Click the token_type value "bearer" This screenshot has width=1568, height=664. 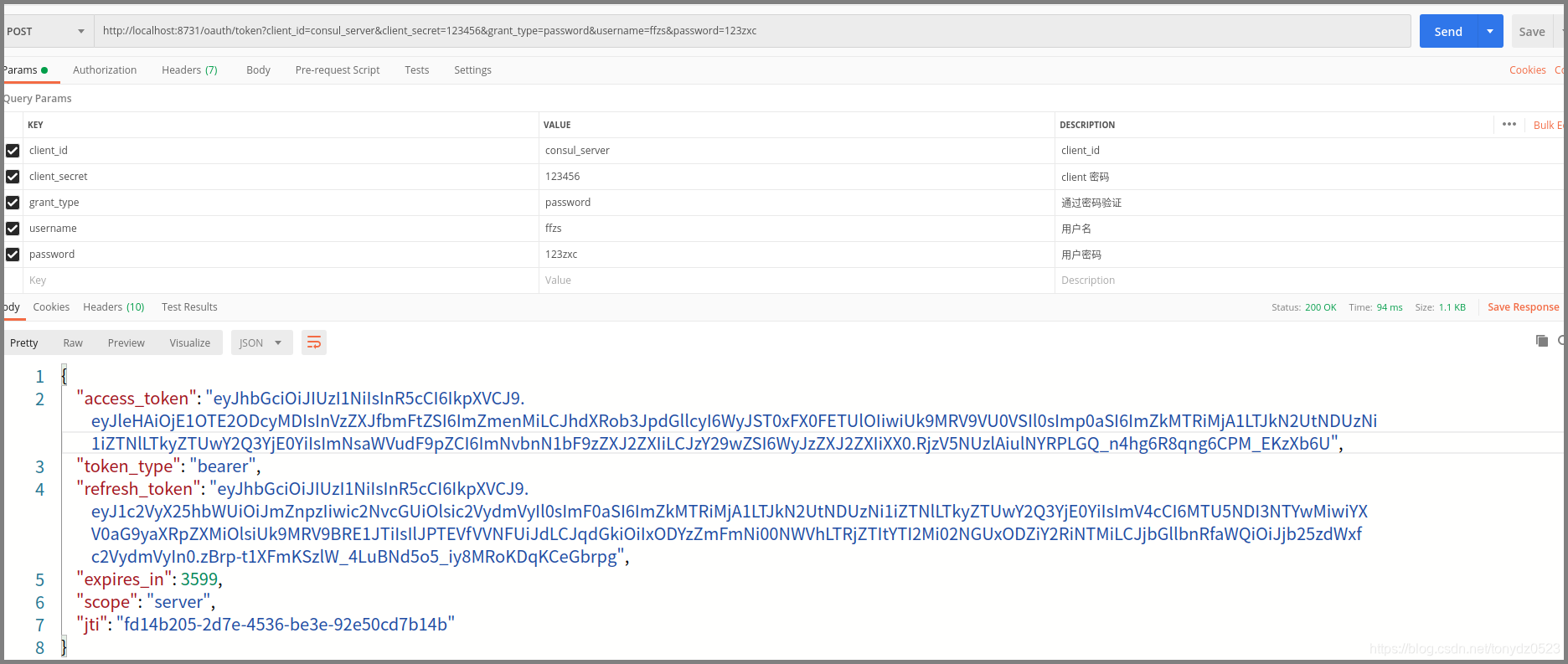[x=223, y=466]
